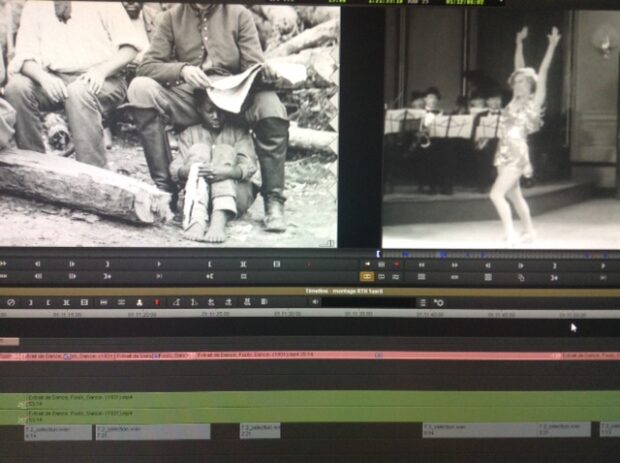Screen dimensions: 620x463
Task: Select isolated short gray audio clip between gaps
Action: [x=260, y=431]
